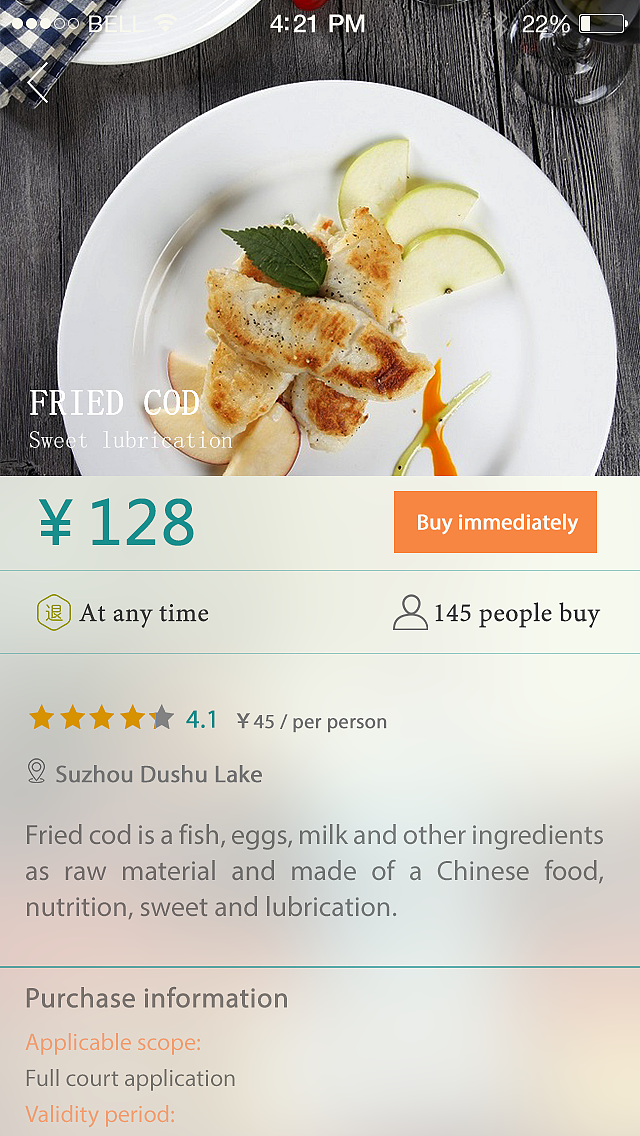
Task: Tap the battery icon in status bar
Action: click(x=601, y=23)
